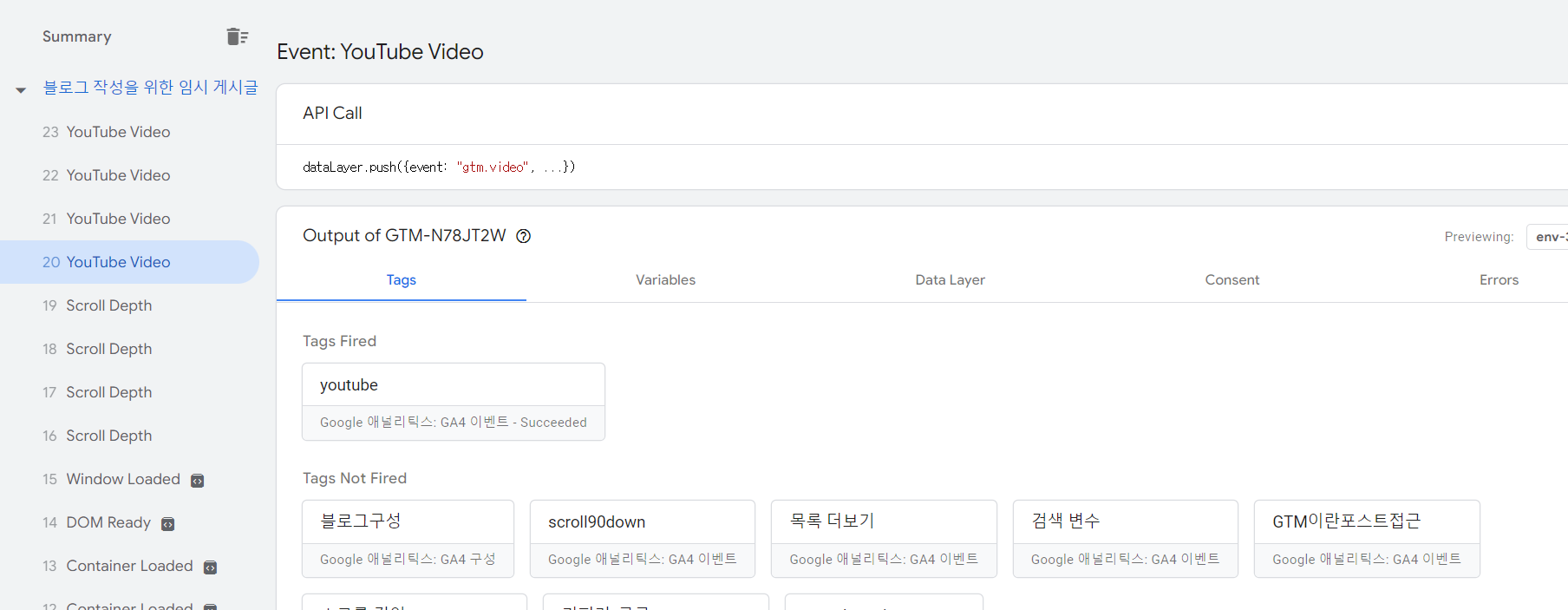
Task: Open the Consent tab
Action: point(1232,279)
